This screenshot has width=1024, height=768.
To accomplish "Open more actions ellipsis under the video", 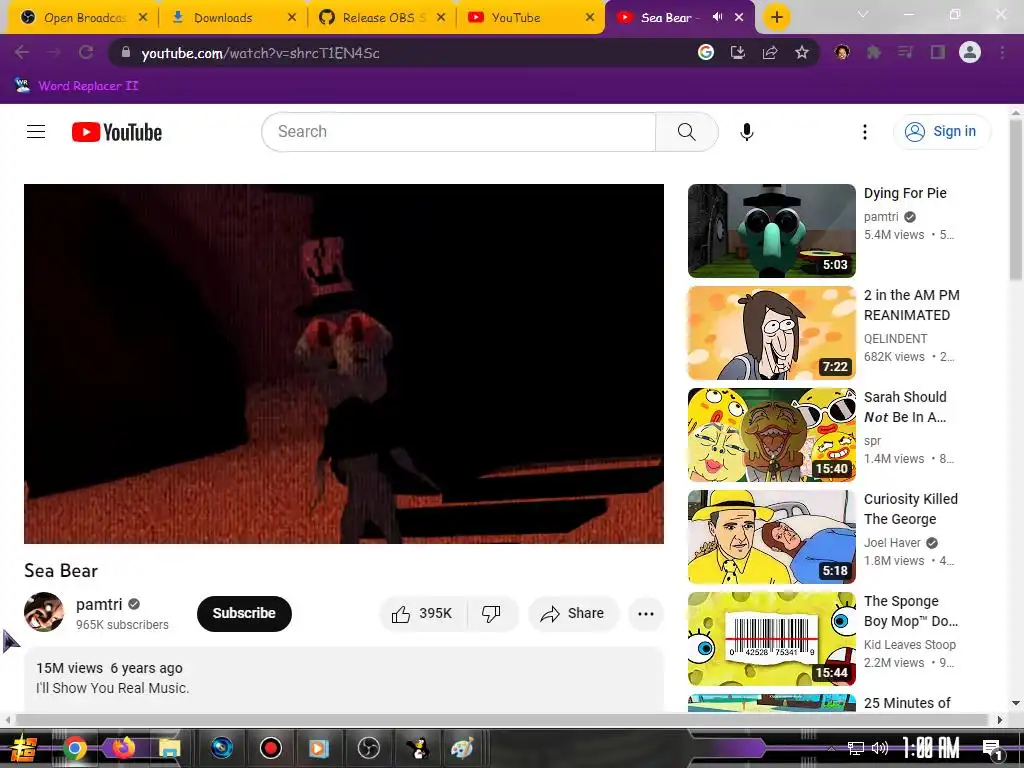I will click(x=646, y=613).
